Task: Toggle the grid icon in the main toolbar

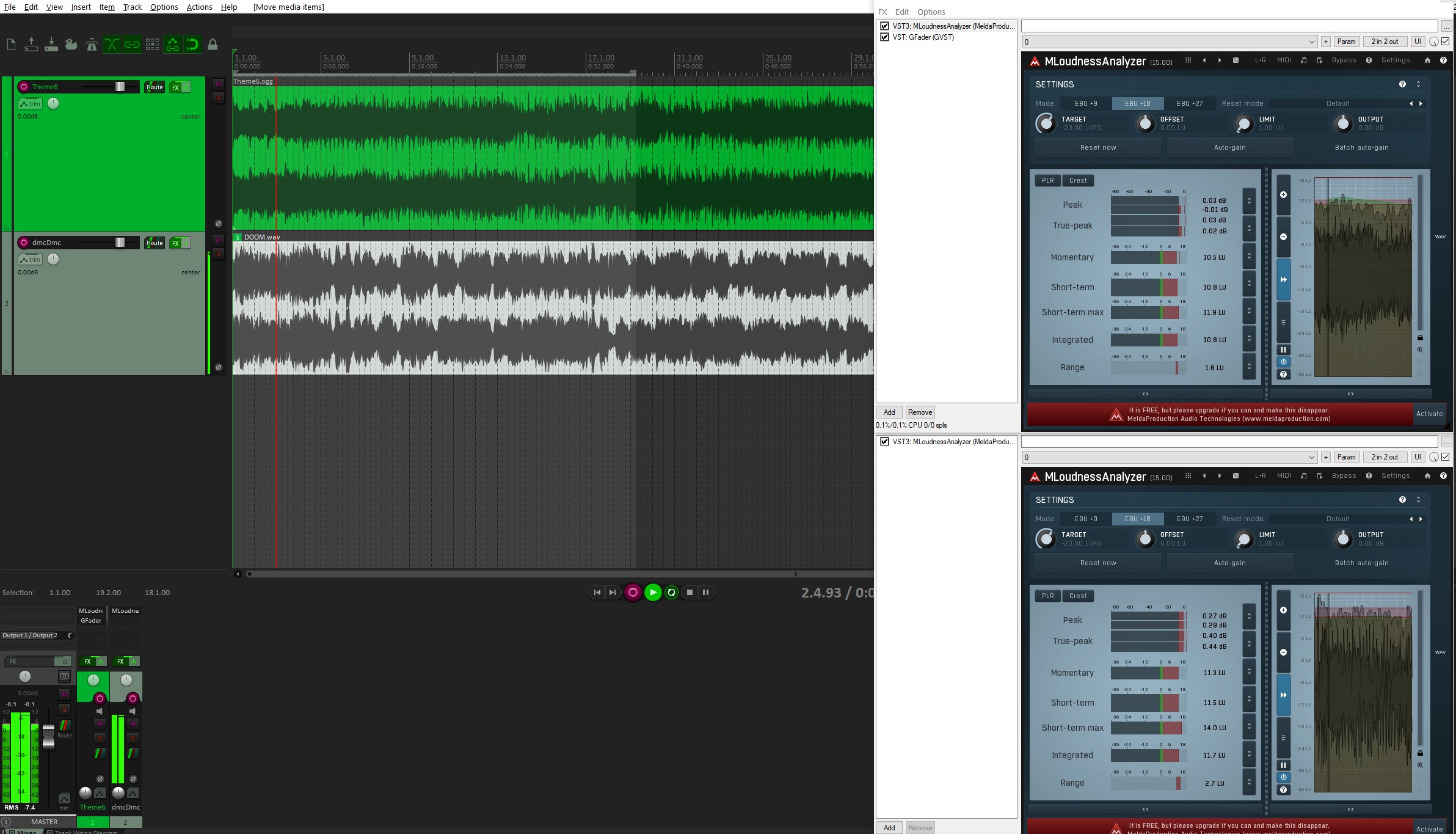Action: coord(152,44)
